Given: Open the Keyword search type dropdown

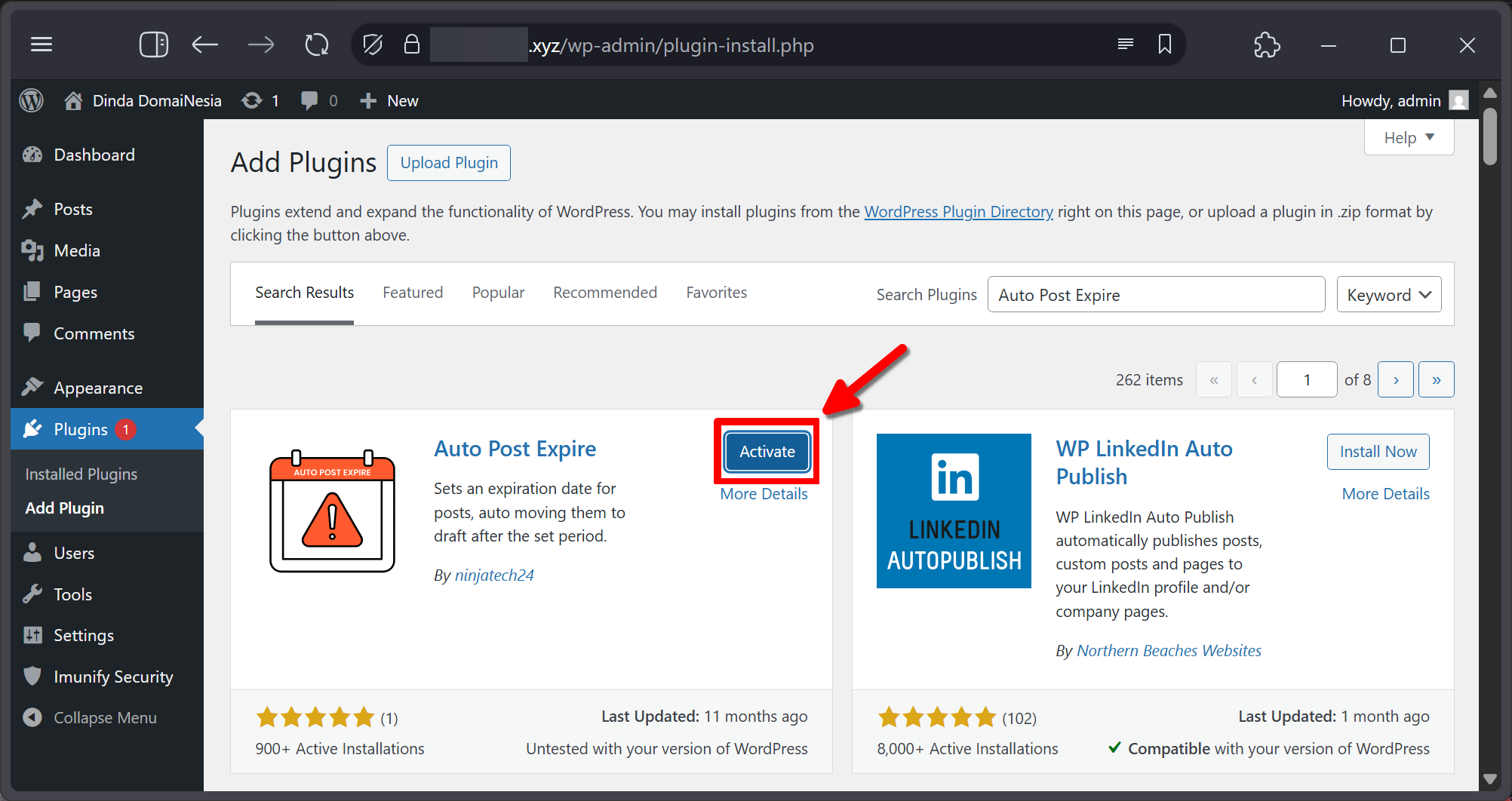Looking at the screenshot, I should tap(1389, 294).
